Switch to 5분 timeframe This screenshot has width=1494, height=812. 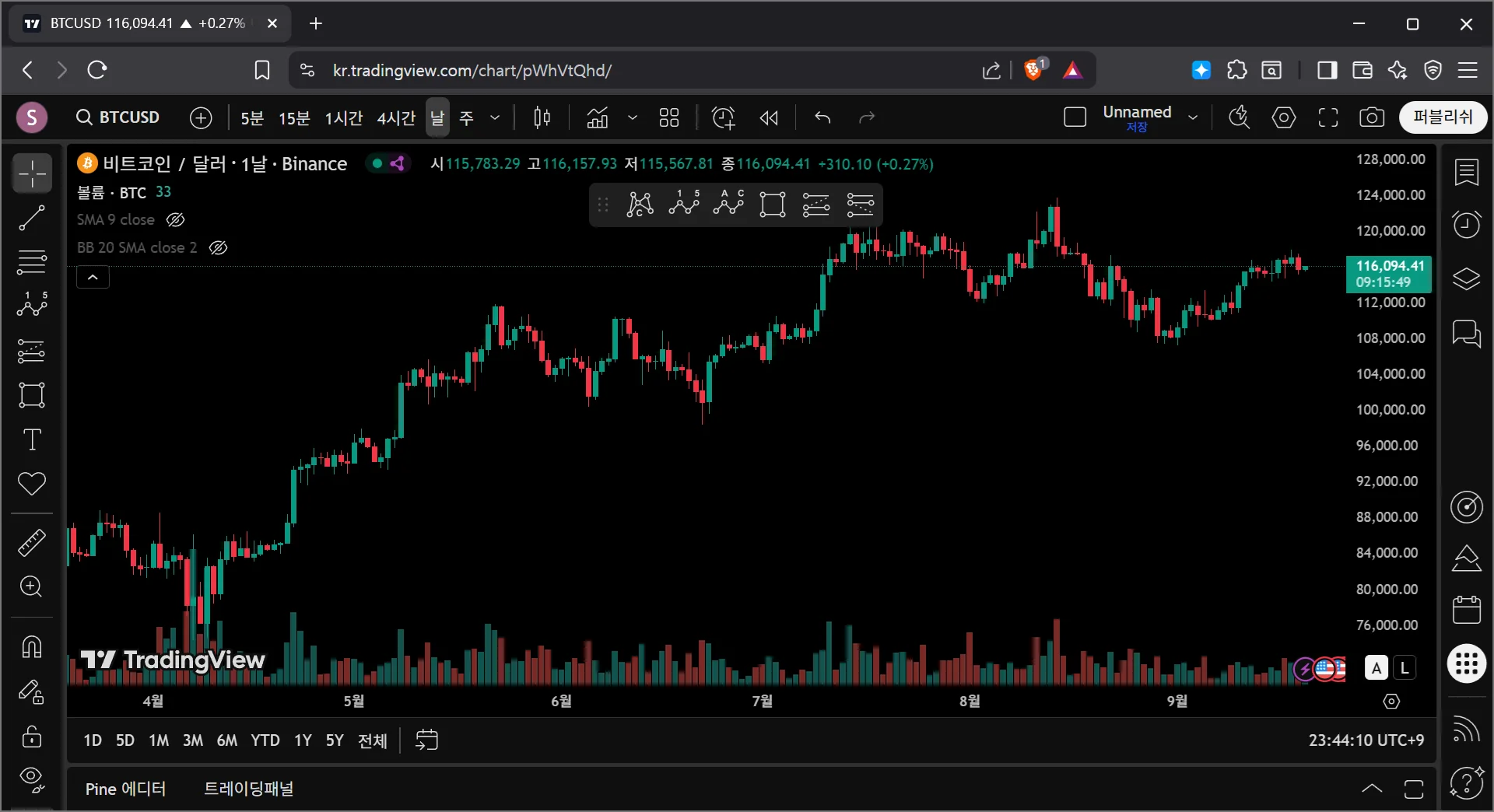coord(252,118)
